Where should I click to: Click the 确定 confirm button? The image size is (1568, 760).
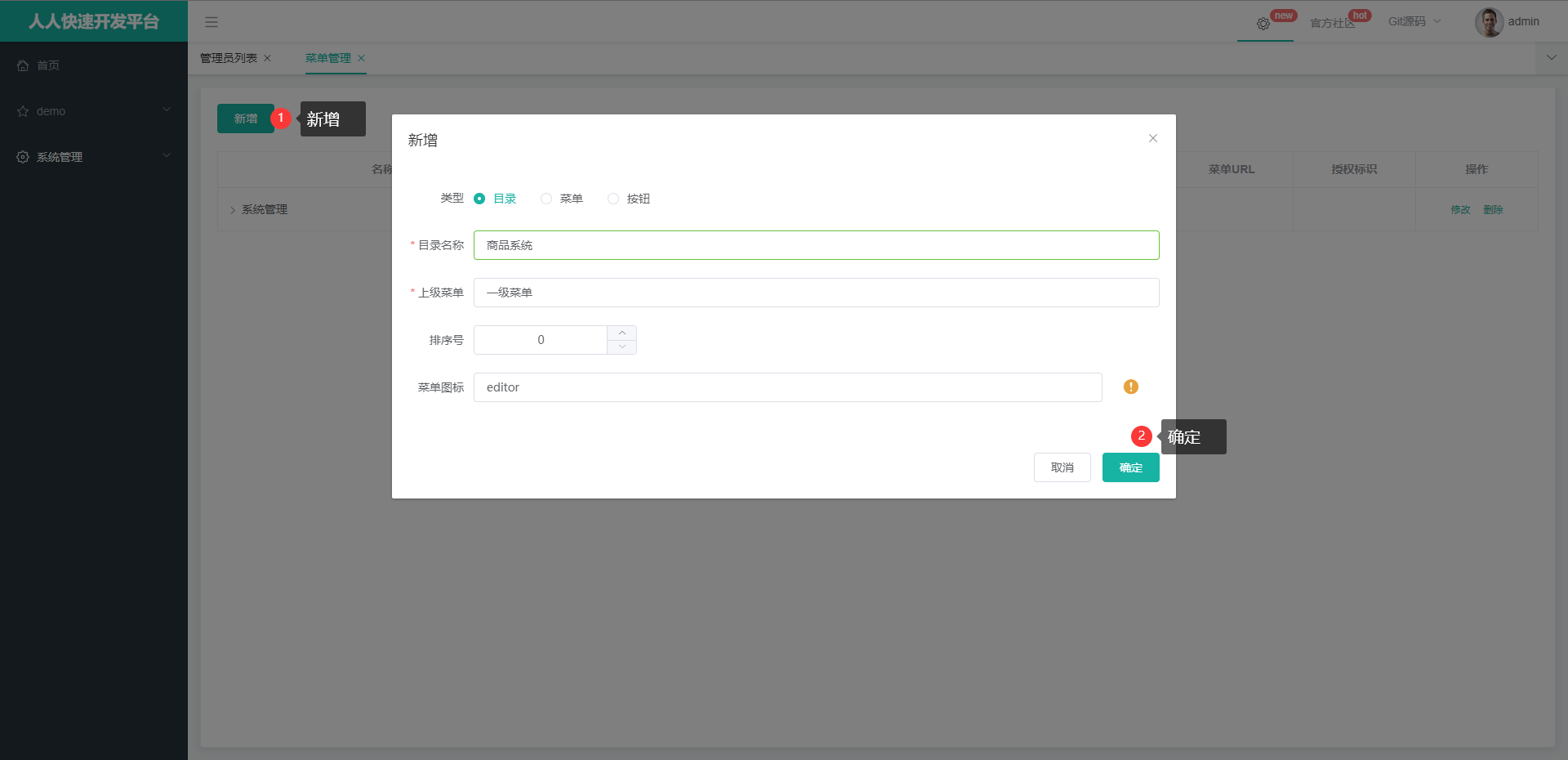pos(1130,467)
